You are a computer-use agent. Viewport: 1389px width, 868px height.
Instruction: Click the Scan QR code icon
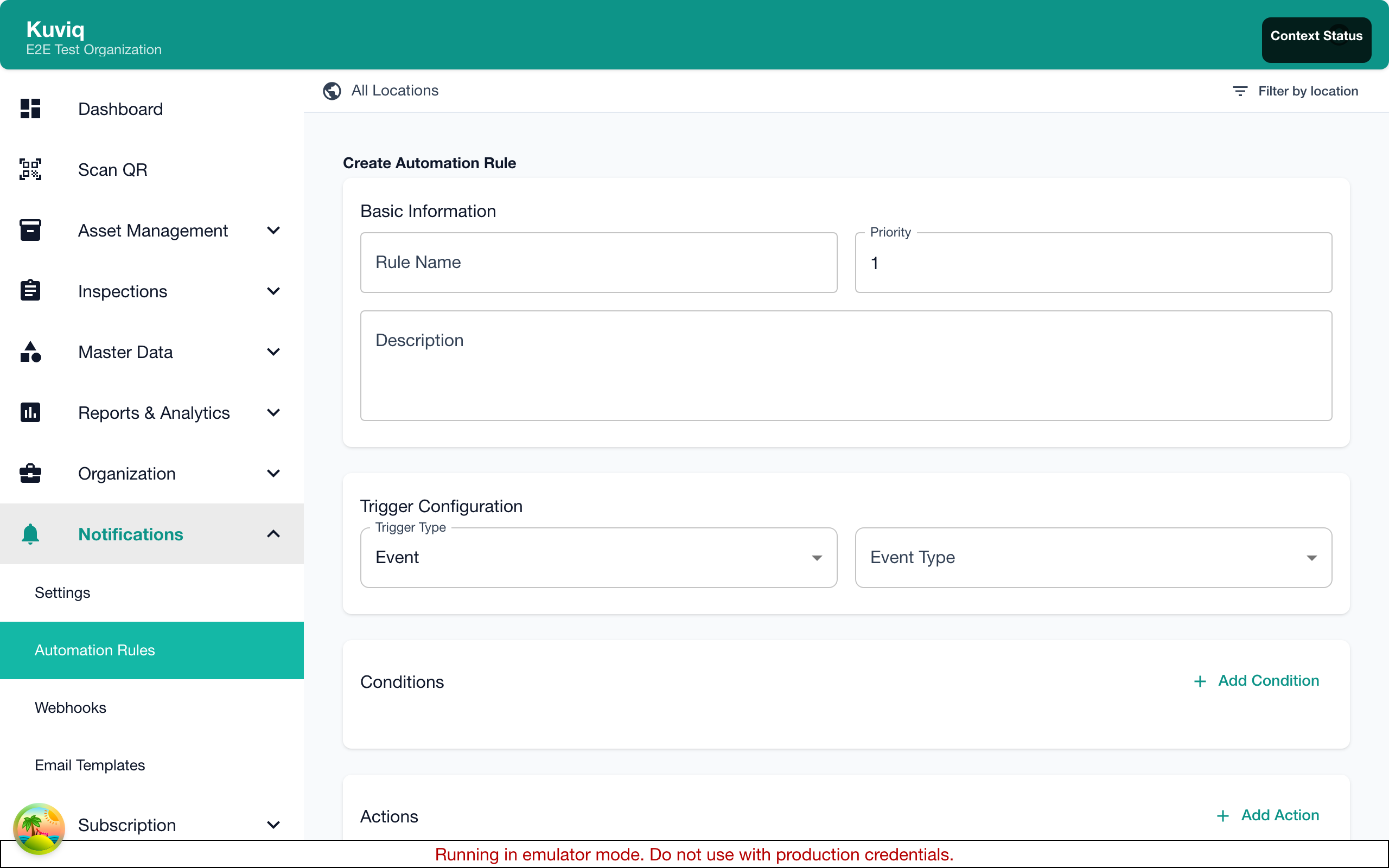pos(30,169)
